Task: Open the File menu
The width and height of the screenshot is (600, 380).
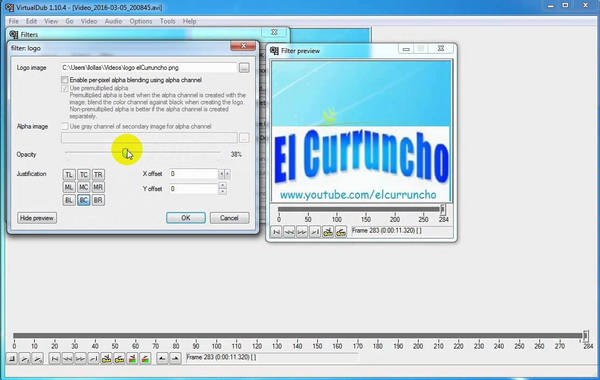Action: coord(13,21)
